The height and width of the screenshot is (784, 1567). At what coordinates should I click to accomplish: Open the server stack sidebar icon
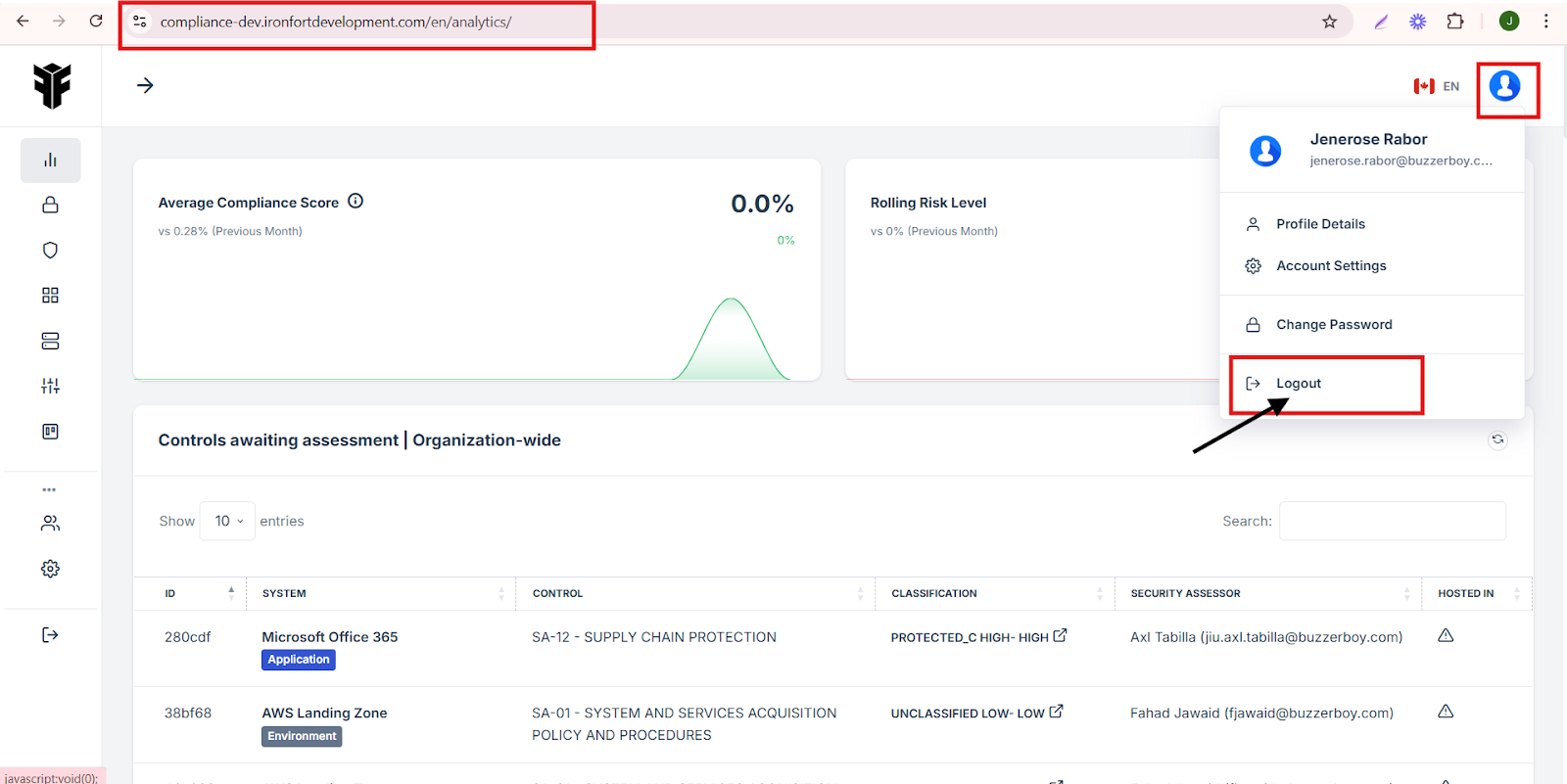[x=50, y=341]
